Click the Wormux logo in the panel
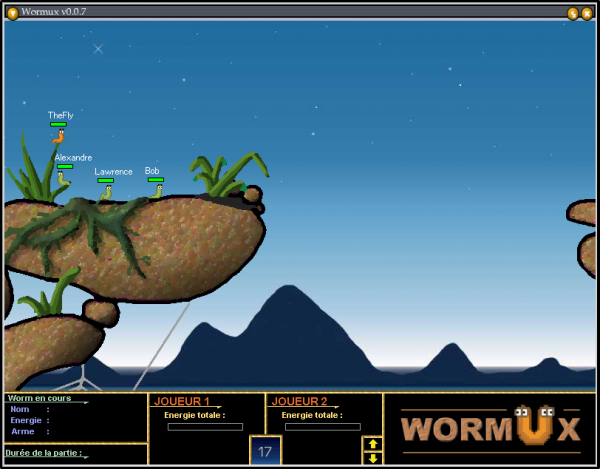The width and height of the screenshot is (600, 469). pos(490,428)
